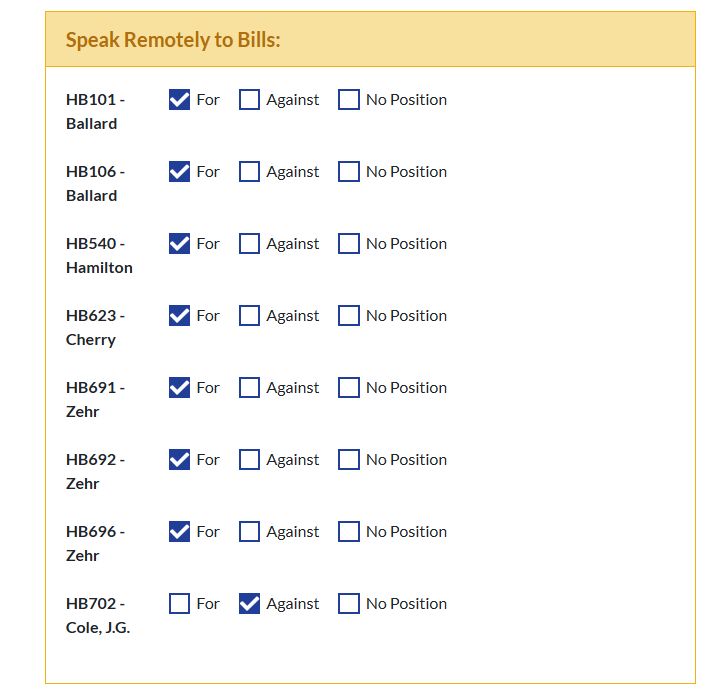Uncheck Against on HB702 - Cole, J.G.

pyautogui.click(x=250, y=604)
